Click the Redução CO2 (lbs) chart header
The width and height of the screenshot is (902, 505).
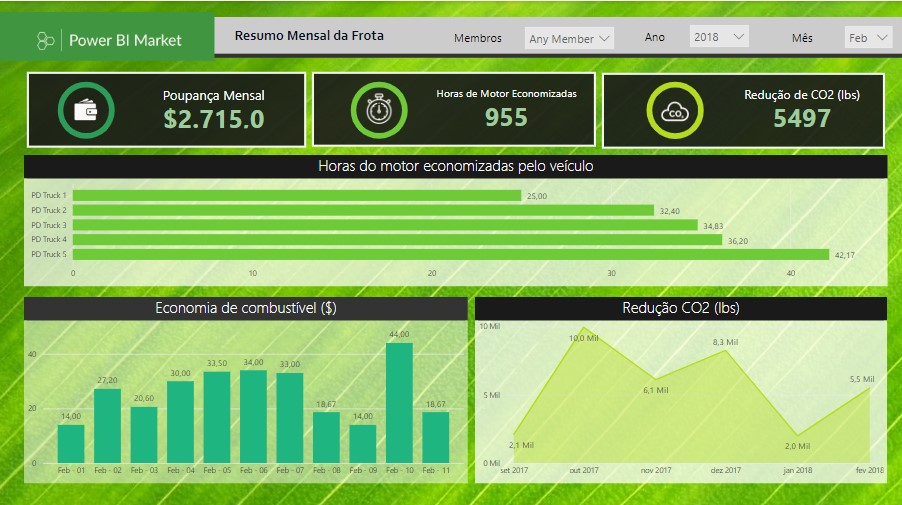pyautogui.click(x=680, y=308)
